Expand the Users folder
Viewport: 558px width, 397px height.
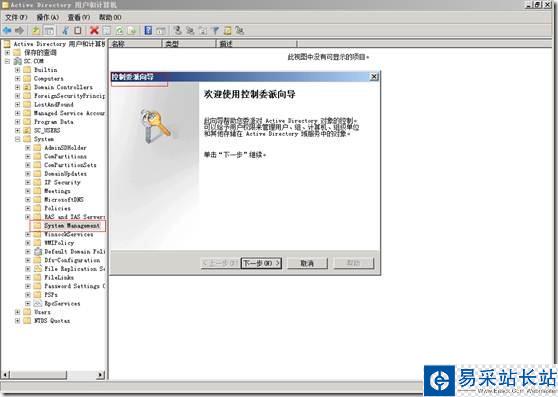click(17, 312)
